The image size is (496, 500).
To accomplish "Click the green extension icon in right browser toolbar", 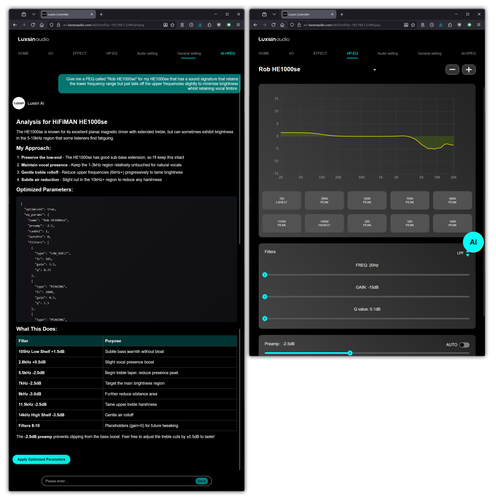I will (x=469, y=25).
